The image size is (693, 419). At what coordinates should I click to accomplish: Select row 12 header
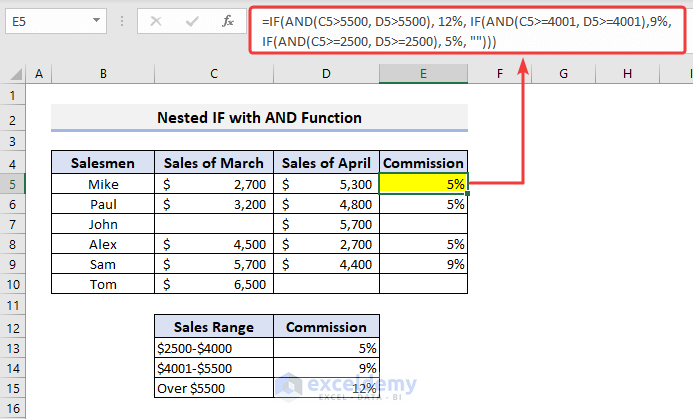click(13, 327)
